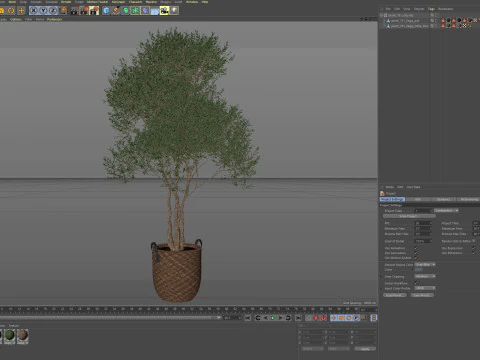
Task: Toggle Use Expression checkbox
Action: pos(474,248)
